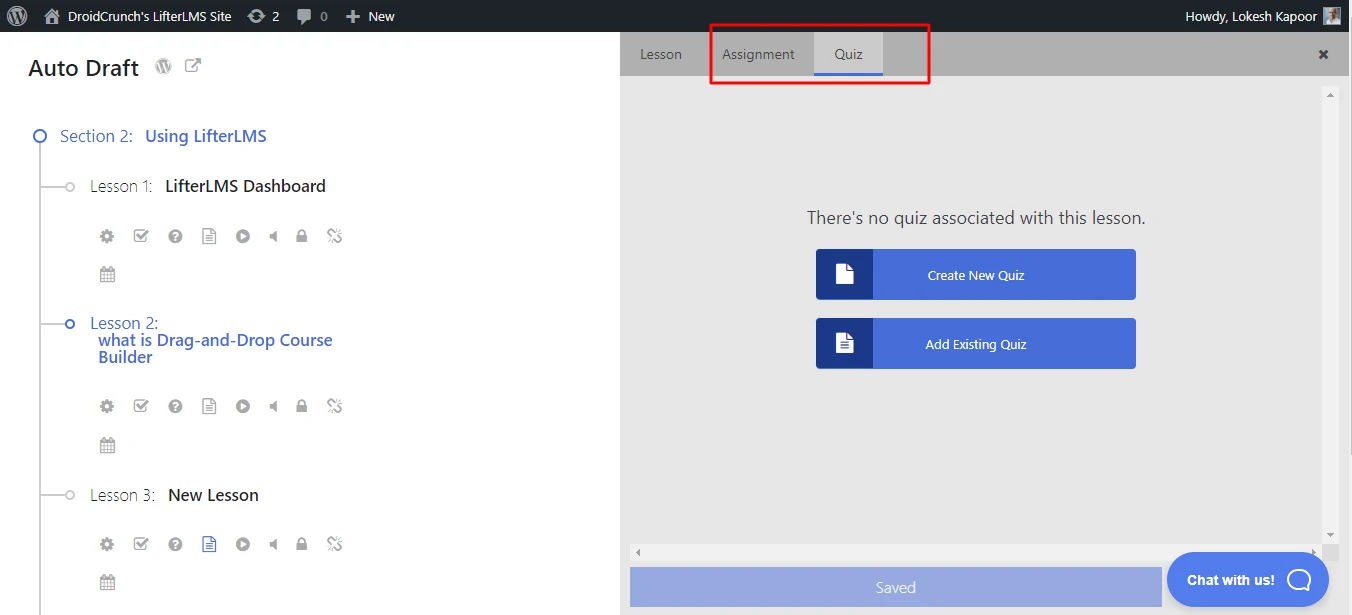Click the panel's horizontal scrollbar track
Screen dimensions: 1352x615
pos(977,552)
